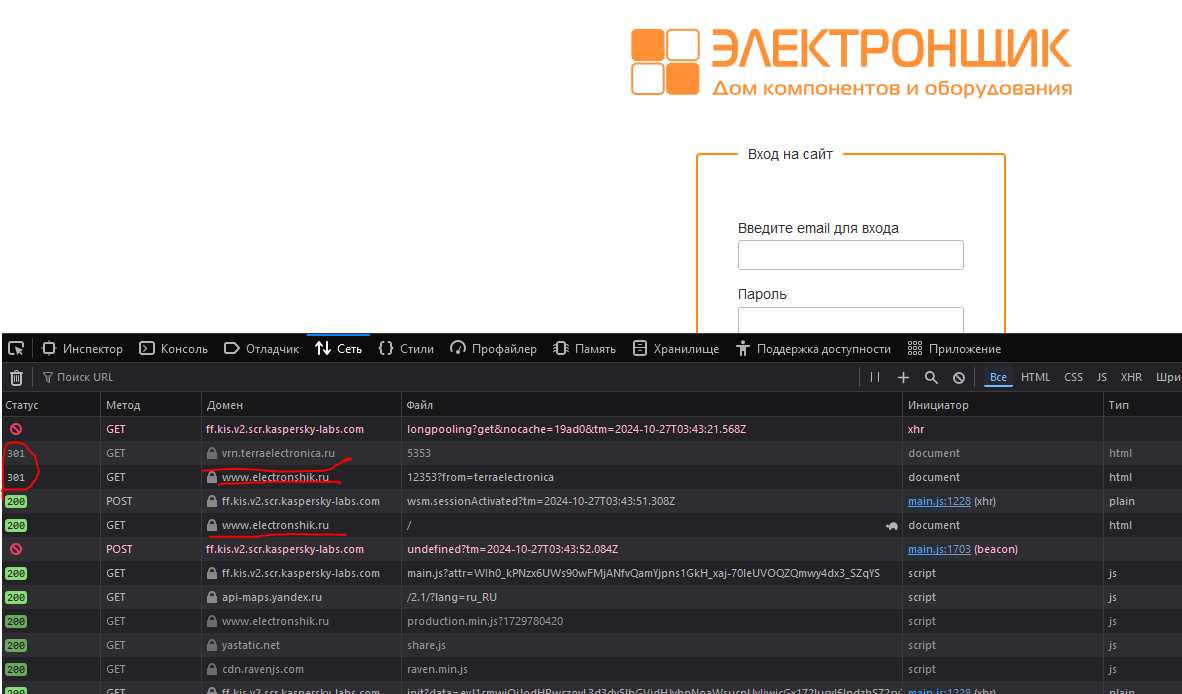Switch to the Память tab
Viewport: 1182px width, 694px height.
point(584,349)
